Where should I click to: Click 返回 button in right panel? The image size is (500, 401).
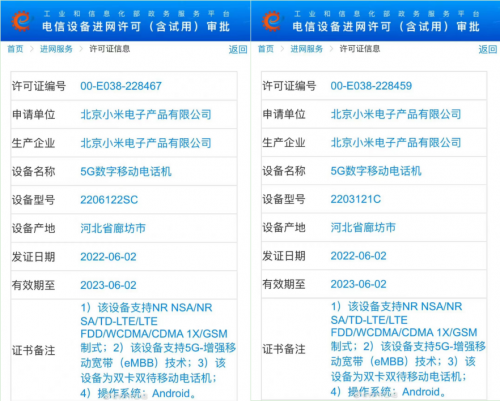click(x=488, y=49)
